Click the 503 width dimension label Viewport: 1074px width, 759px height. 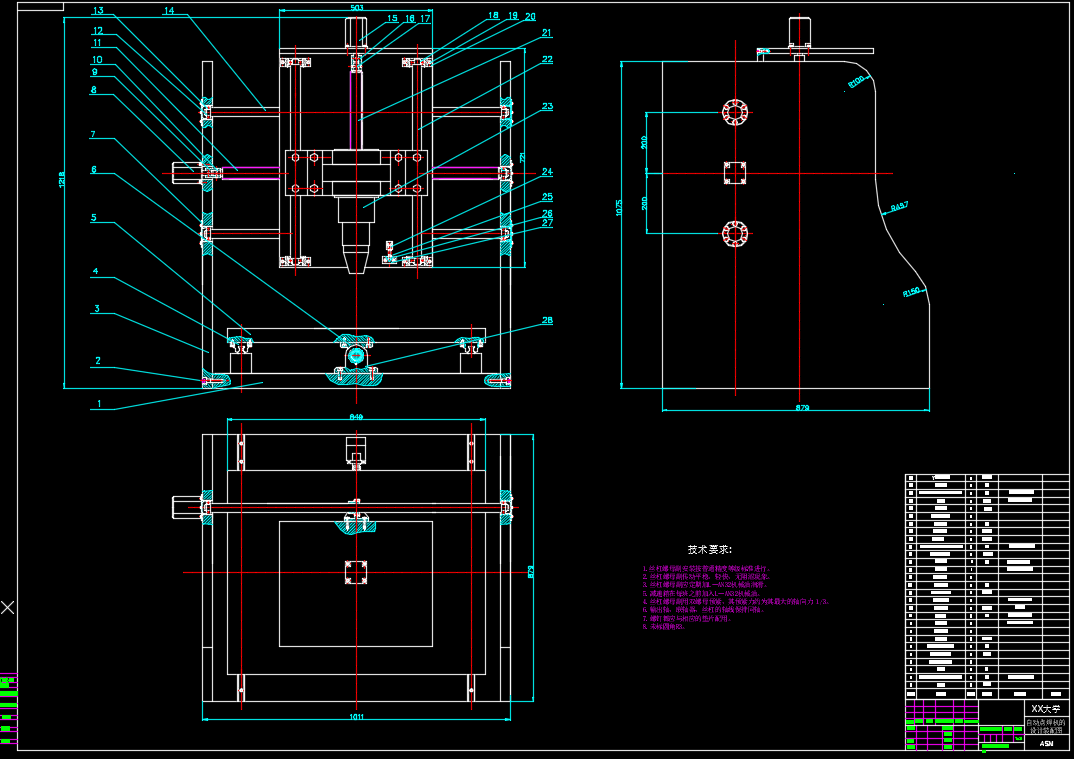tap(356, 8)
